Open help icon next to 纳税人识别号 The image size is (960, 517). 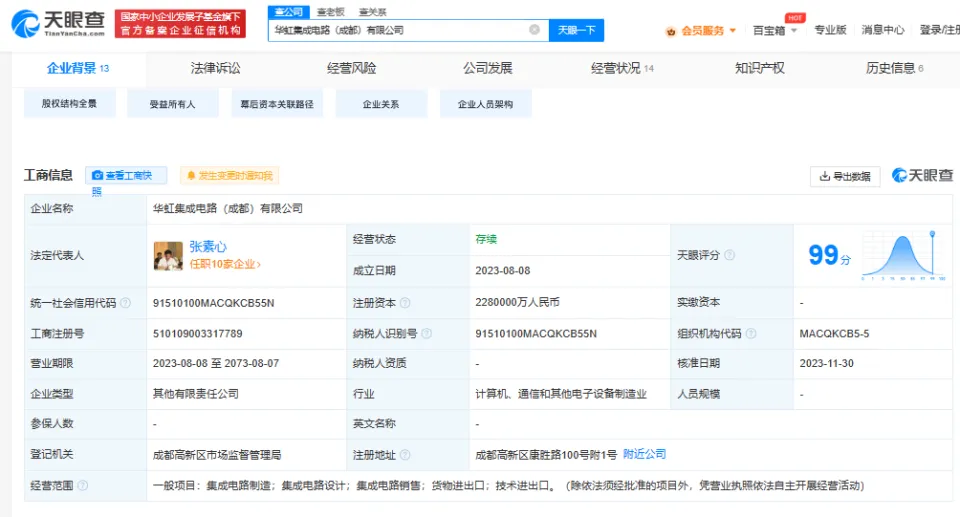coord(426,333)
